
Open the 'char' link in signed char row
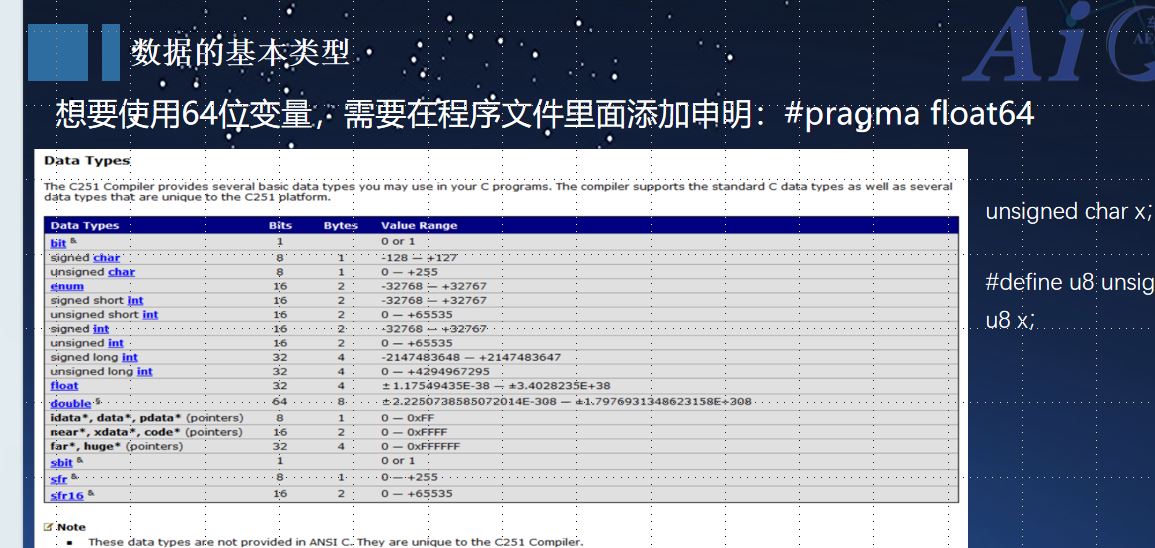106,258
